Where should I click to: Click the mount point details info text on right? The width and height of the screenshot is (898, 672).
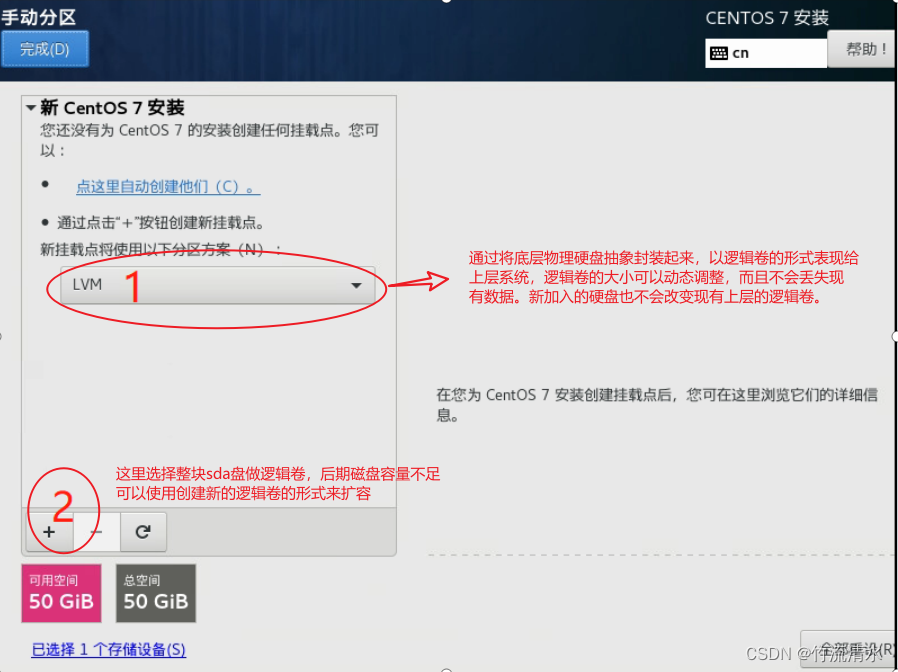(x=657, y=404)
